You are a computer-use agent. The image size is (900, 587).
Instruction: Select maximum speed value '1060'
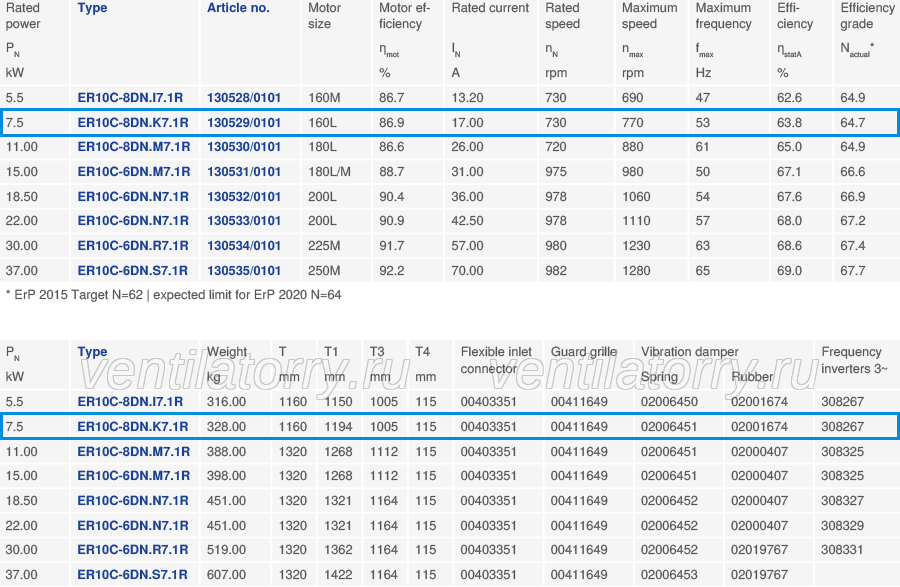tap(636, 196)
